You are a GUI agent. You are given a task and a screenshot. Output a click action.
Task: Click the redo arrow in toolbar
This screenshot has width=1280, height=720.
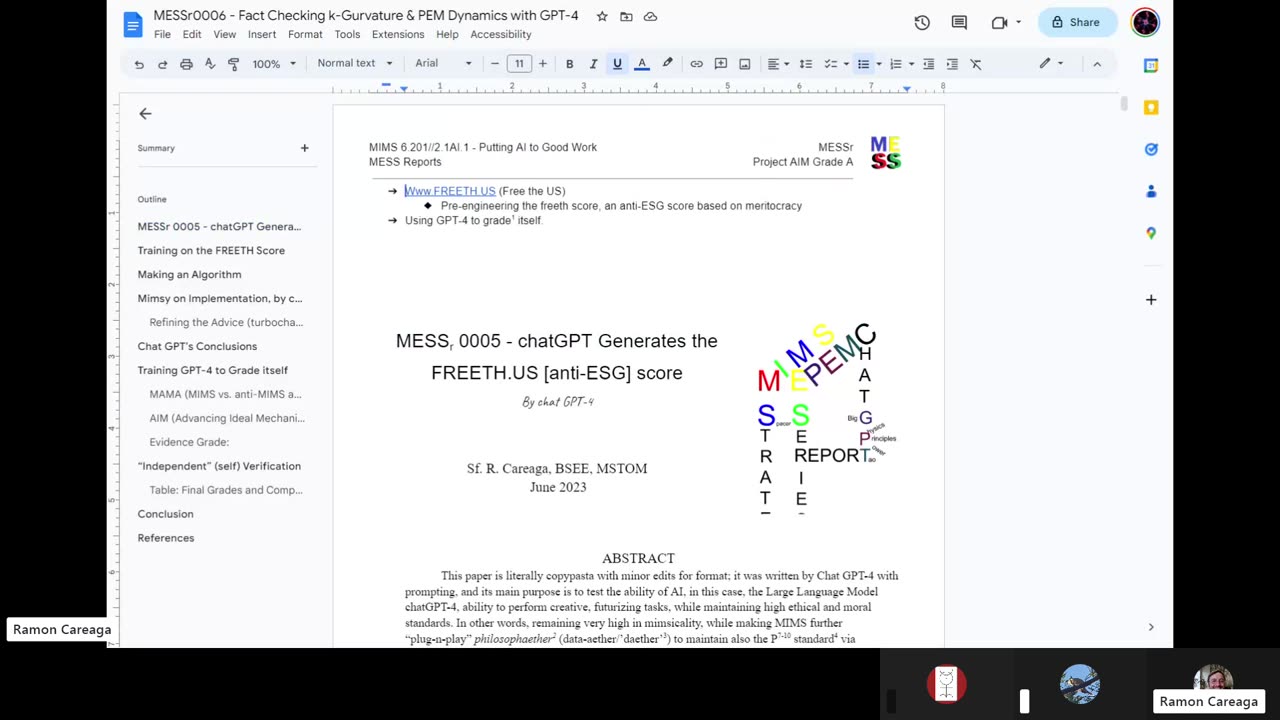tap(162, 64)
